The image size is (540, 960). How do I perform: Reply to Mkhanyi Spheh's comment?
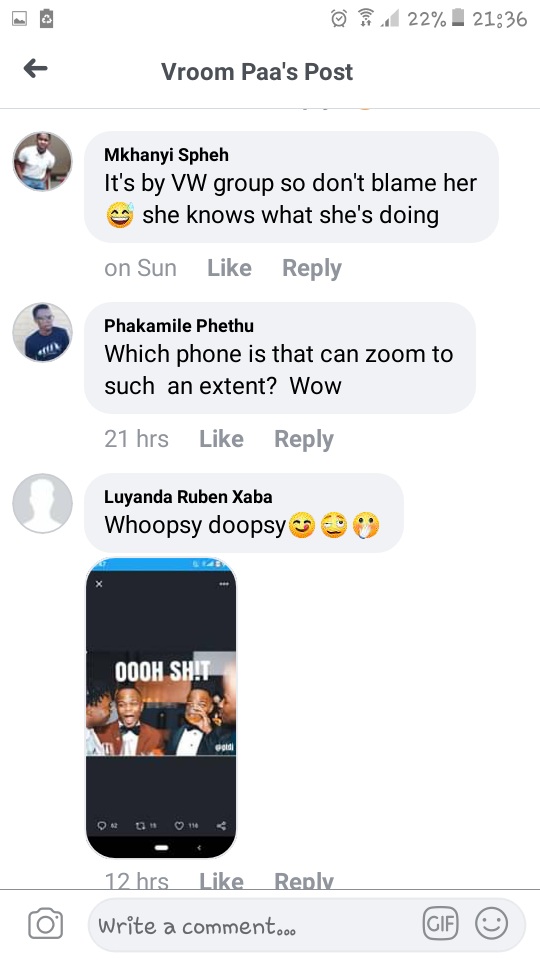[x=312, y=268]
